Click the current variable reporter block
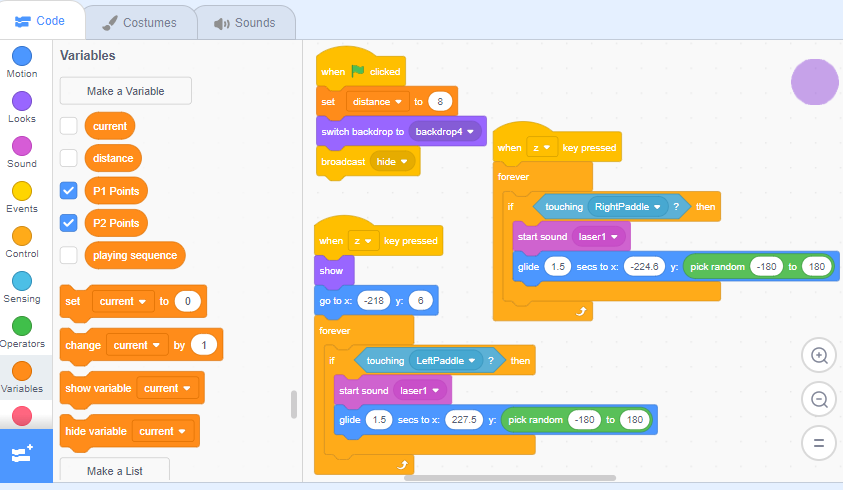The image size is (843, 490). (110, 126)
